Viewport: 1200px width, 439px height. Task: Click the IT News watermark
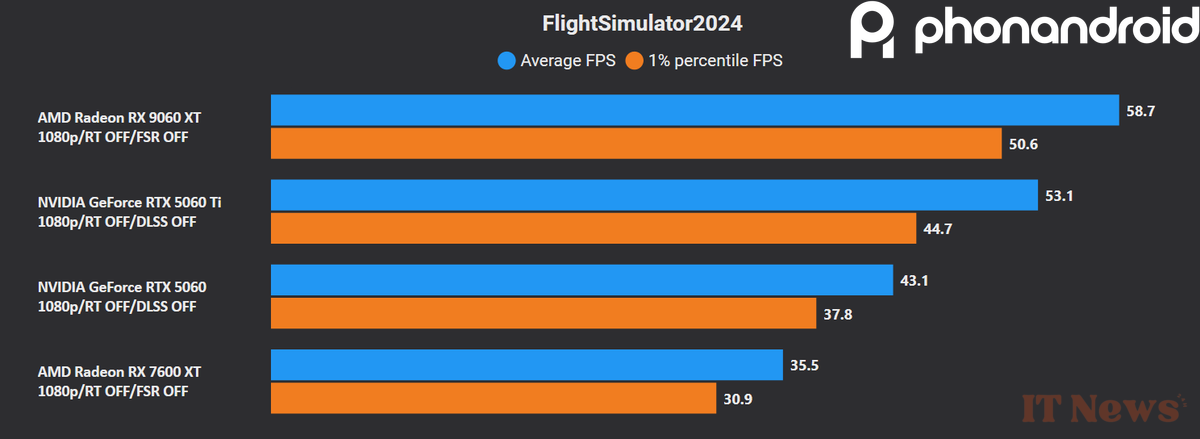pyautogui.click(x=1100, y=409)
